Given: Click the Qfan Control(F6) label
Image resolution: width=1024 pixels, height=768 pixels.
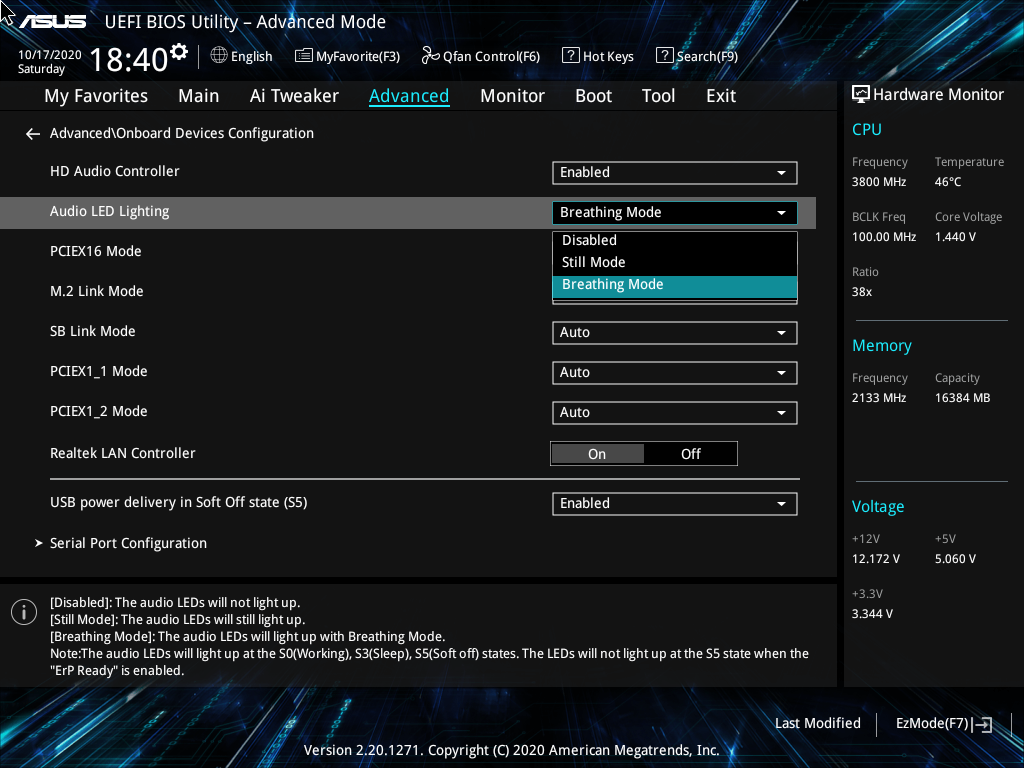Looking at the screenshot, I should point(491,57).
